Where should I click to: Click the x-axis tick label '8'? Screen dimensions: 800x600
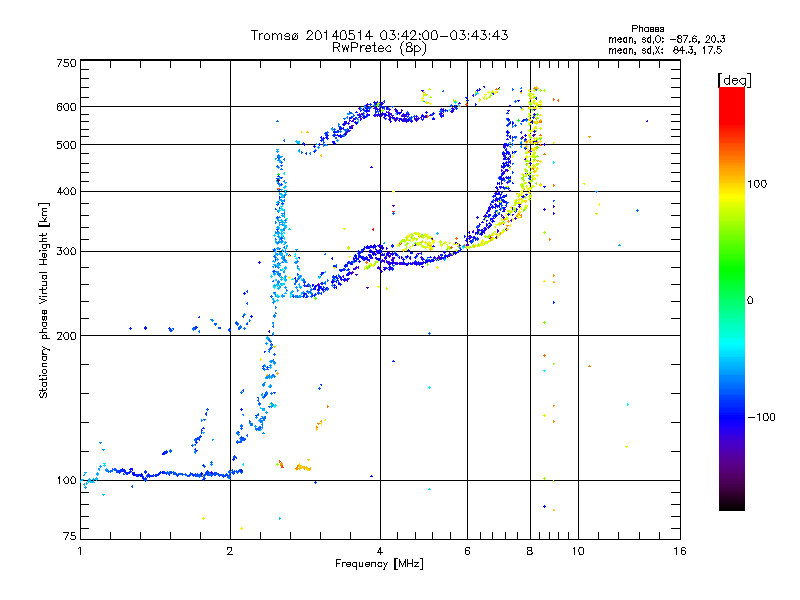(530, 551)
